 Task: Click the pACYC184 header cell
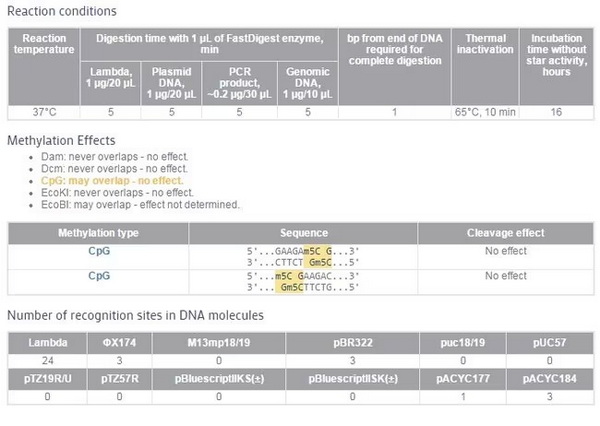[549, 379]
